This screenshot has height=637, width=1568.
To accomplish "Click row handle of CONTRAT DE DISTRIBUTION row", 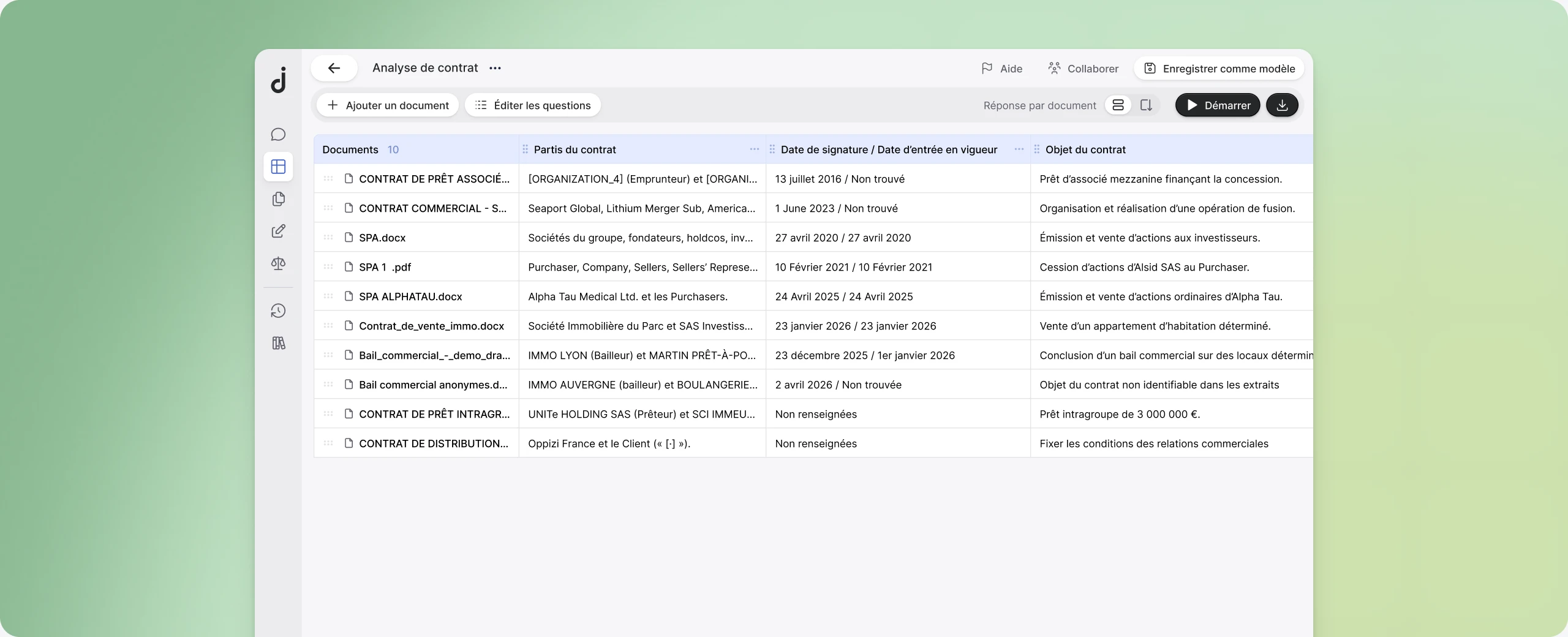I will click(328, 443).
